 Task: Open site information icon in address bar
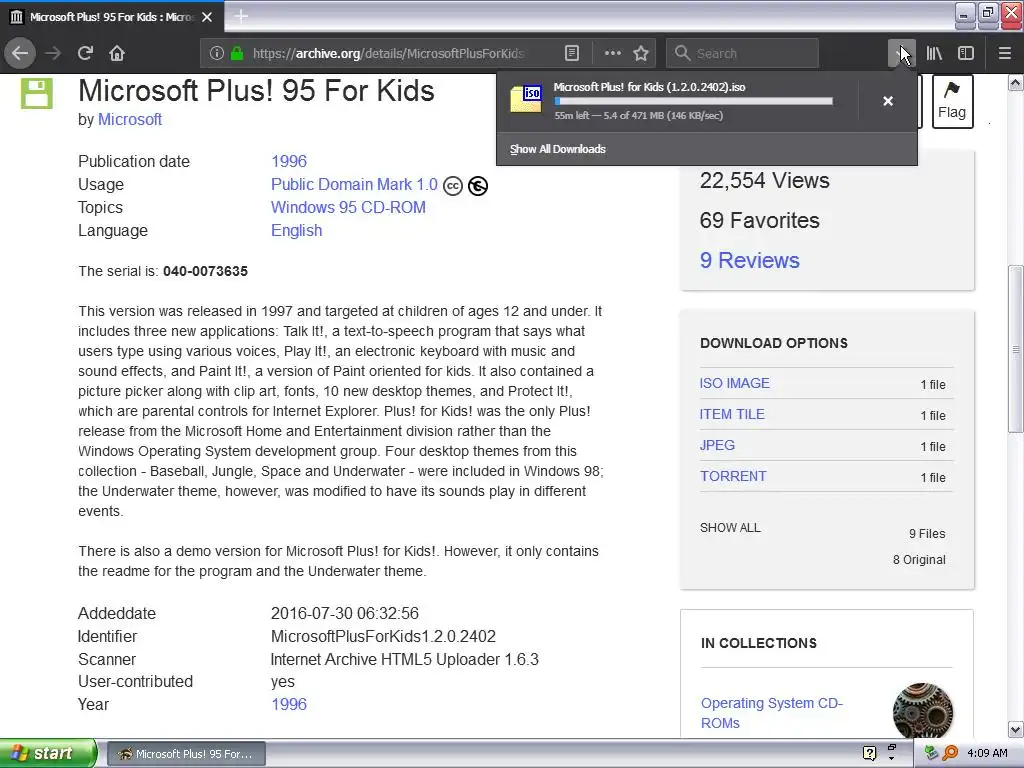coord(217,53)
